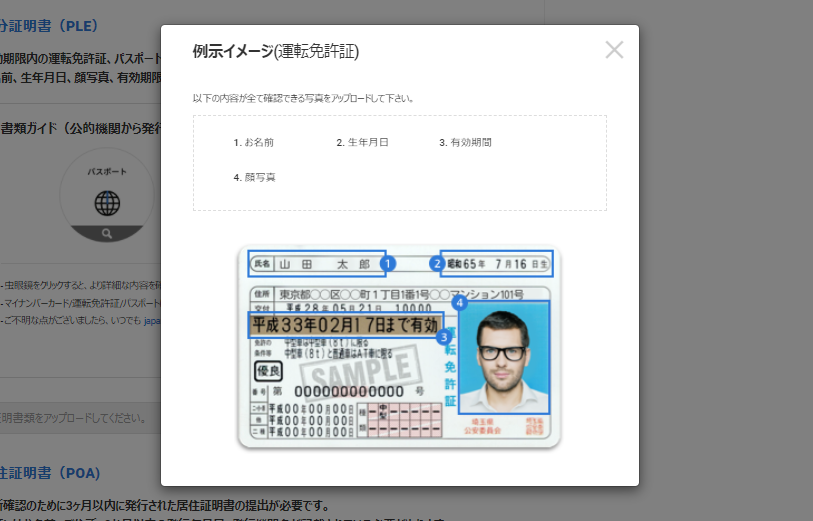Click the driver's license sample image
Screen dimensions: 813x521
tap(399, 347)
